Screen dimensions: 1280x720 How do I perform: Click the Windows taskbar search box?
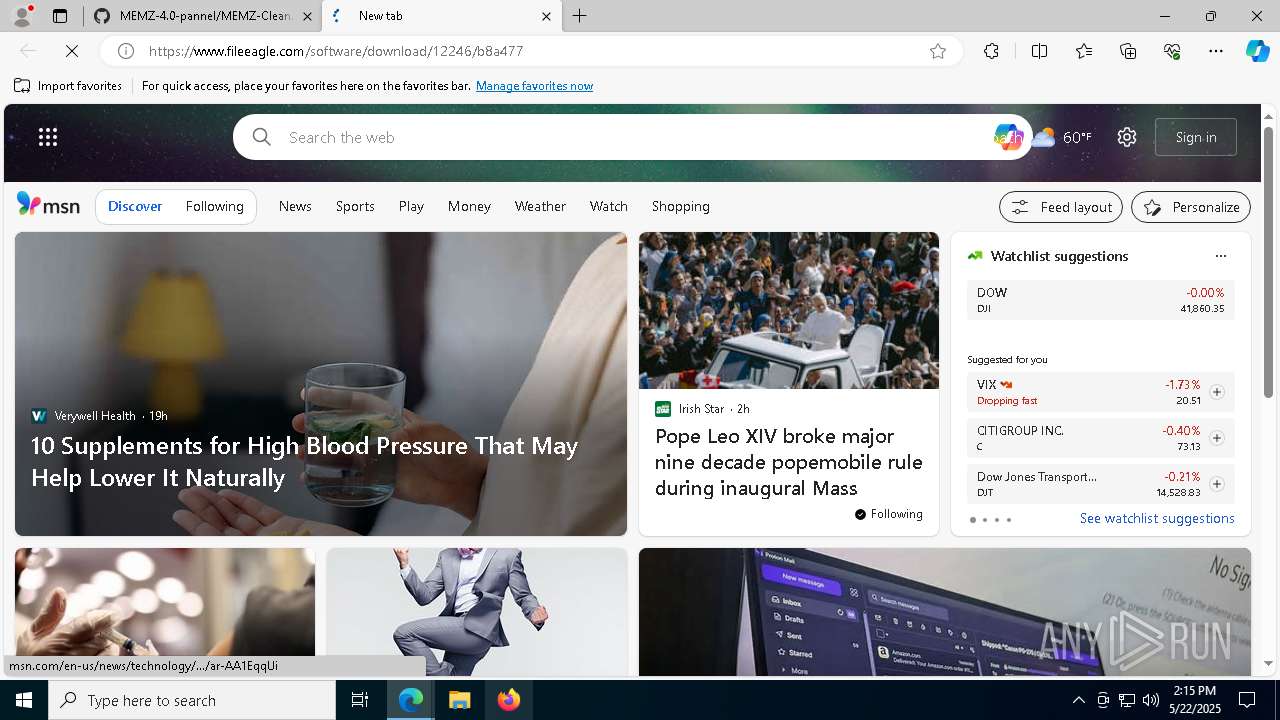pos(192,700)
